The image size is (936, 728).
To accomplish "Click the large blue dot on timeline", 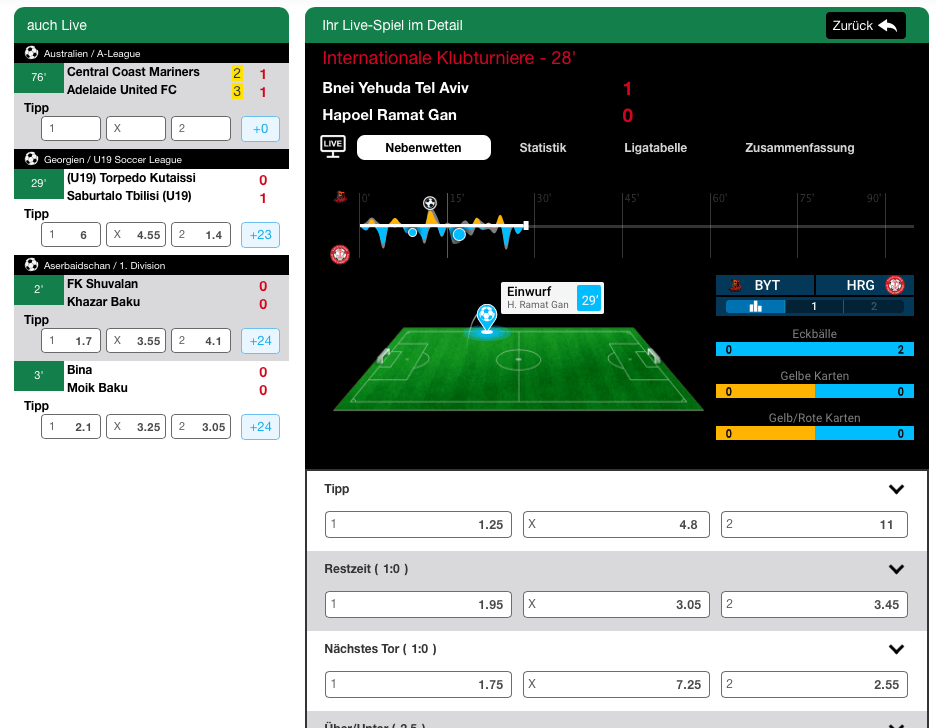I will click(459, 235).
